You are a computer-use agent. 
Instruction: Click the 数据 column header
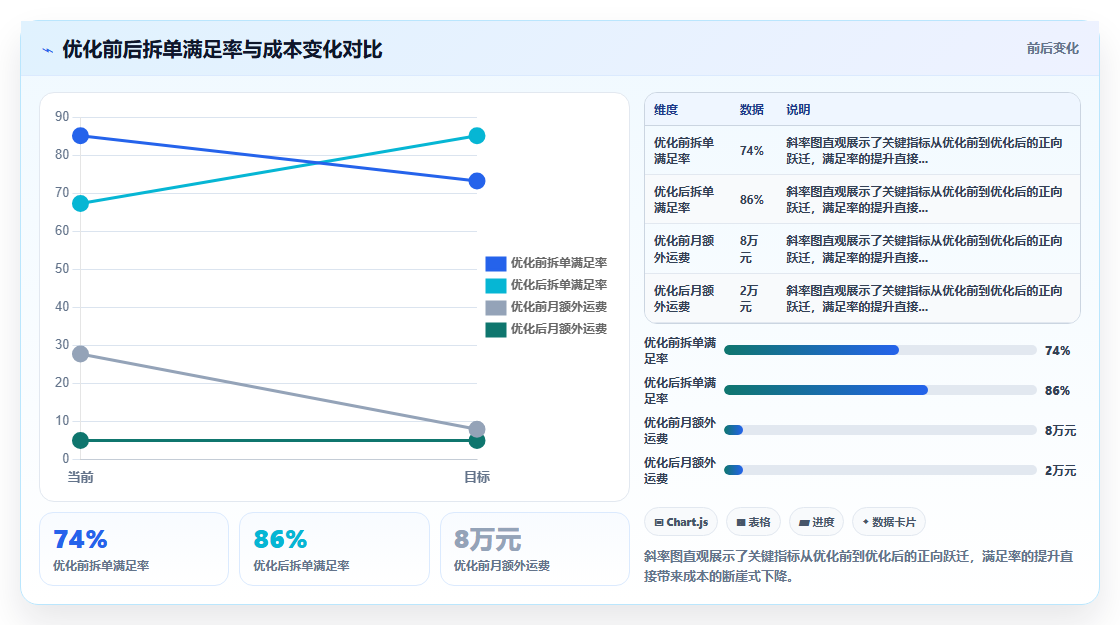coord(751,110)
